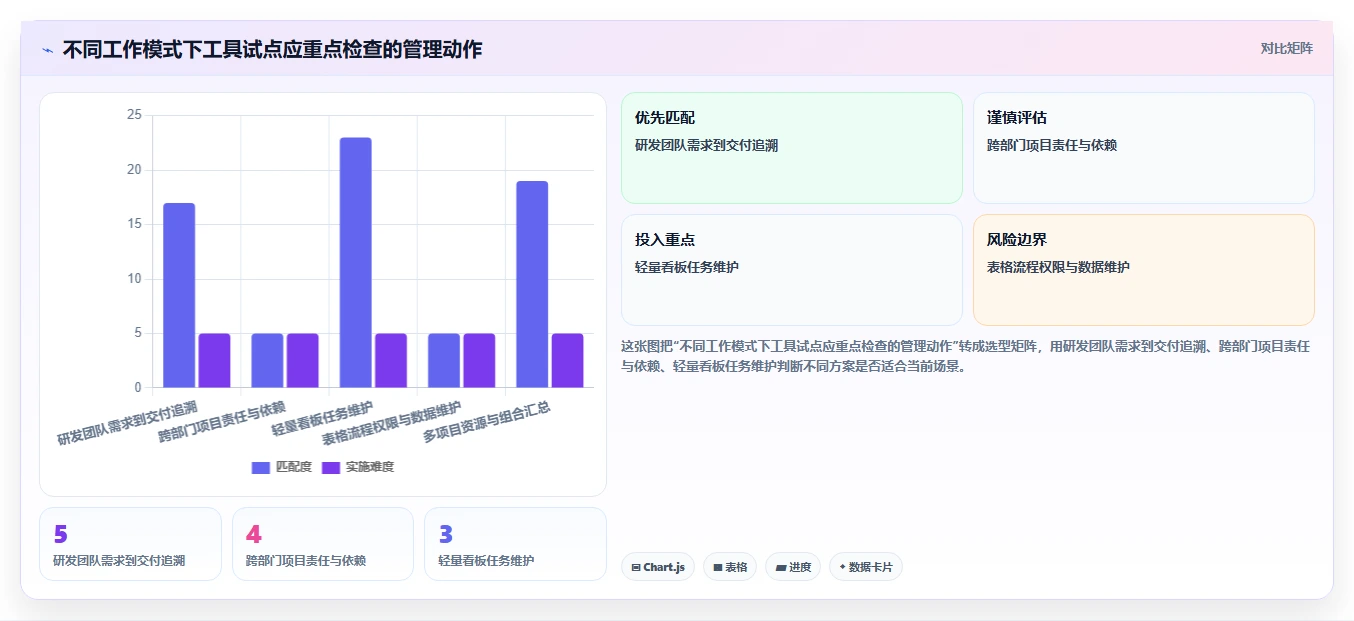The image size is (1354, 621).
Task: Click the 对比矩阵 label in the header
Action: [x=1287, y=48]
